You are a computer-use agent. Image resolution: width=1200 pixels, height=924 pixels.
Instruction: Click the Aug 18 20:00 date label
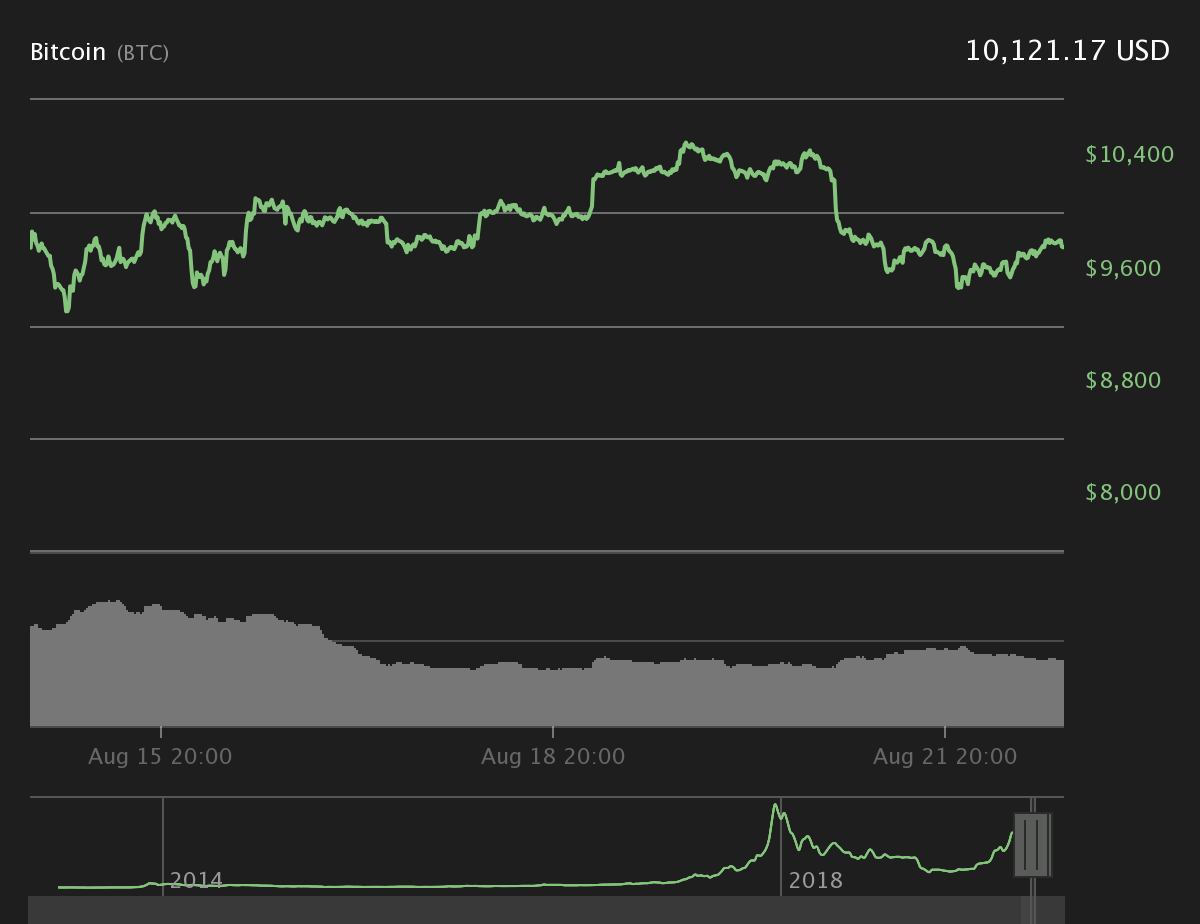[553, 757]
